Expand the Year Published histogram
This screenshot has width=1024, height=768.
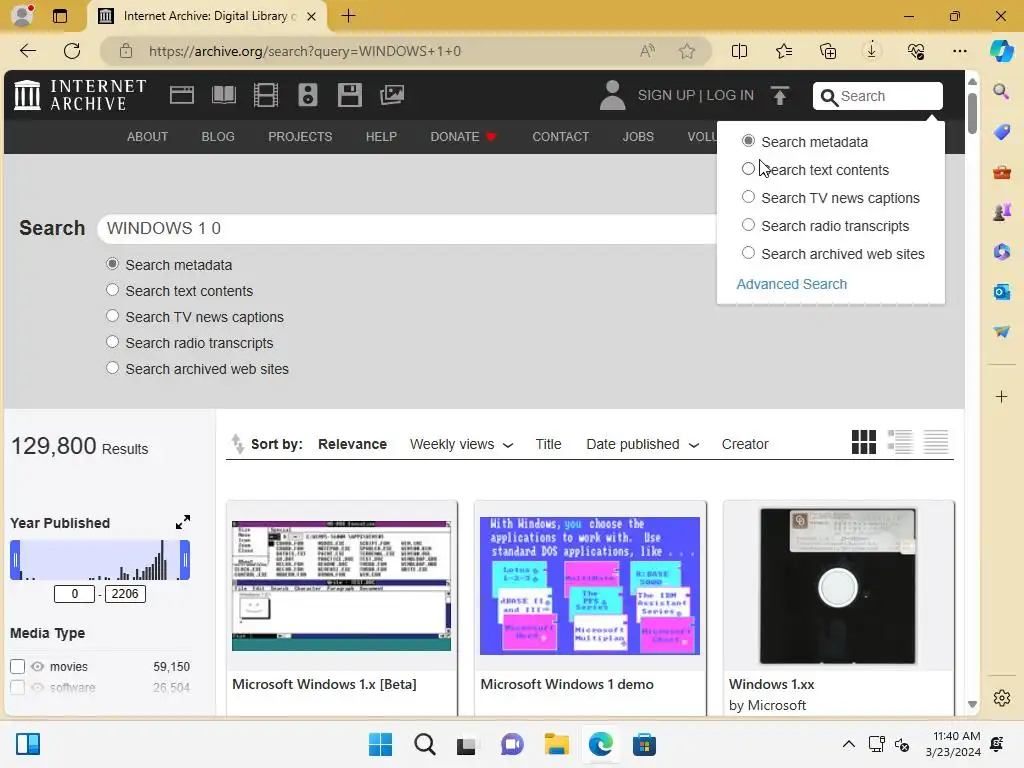tap(183, 522)
